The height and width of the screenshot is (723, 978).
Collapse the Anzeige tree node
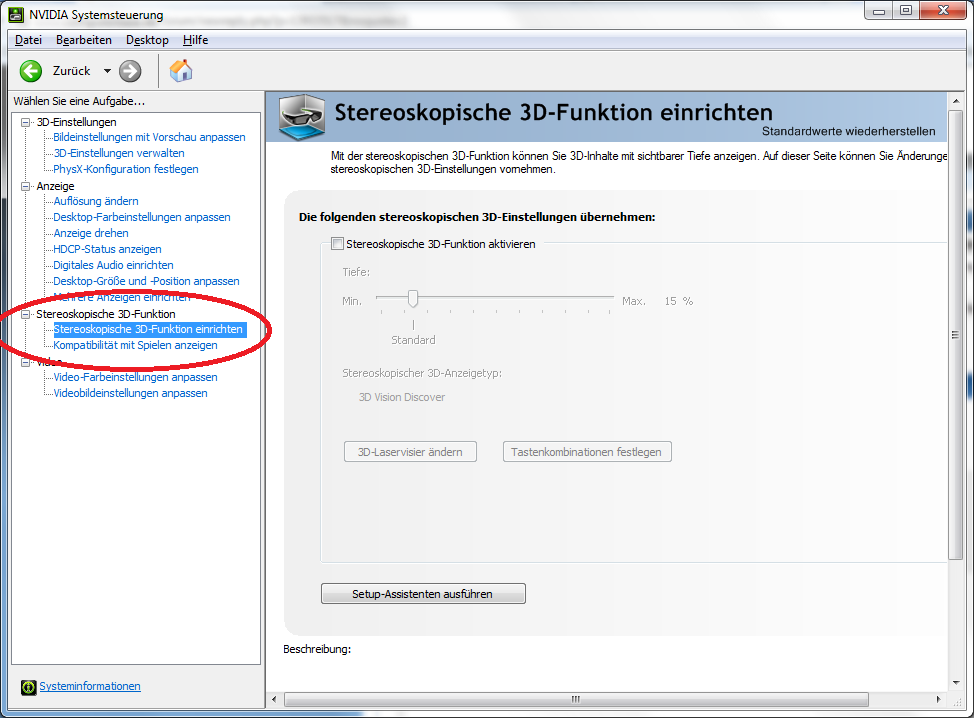26,187
